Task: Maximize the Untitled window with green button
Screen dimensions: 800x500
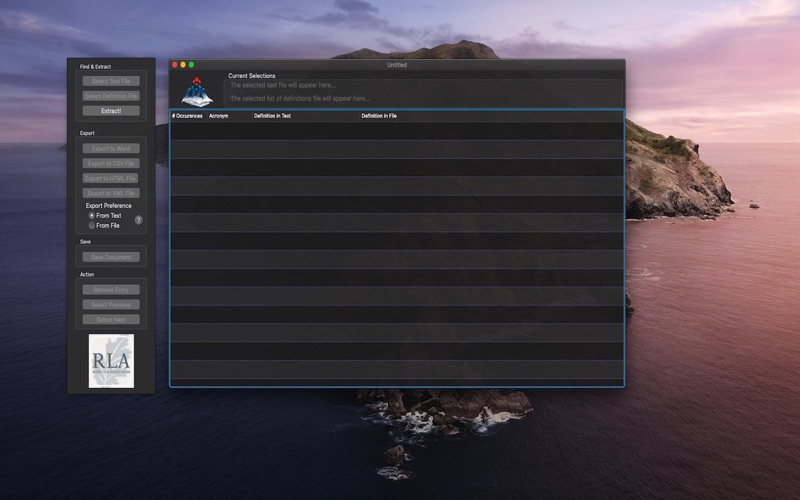Action: [x=191, y=65]
